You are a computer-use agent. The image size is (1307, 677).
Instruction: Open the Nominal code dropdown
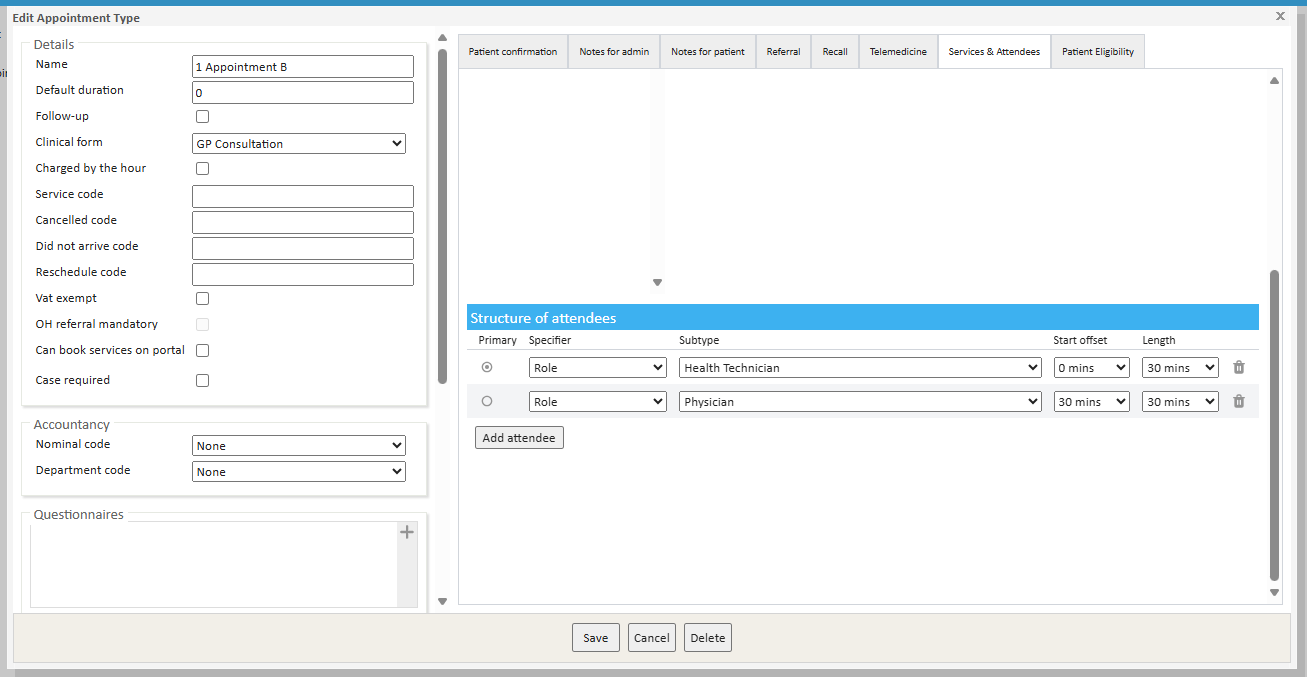click(x=299, y=446)
